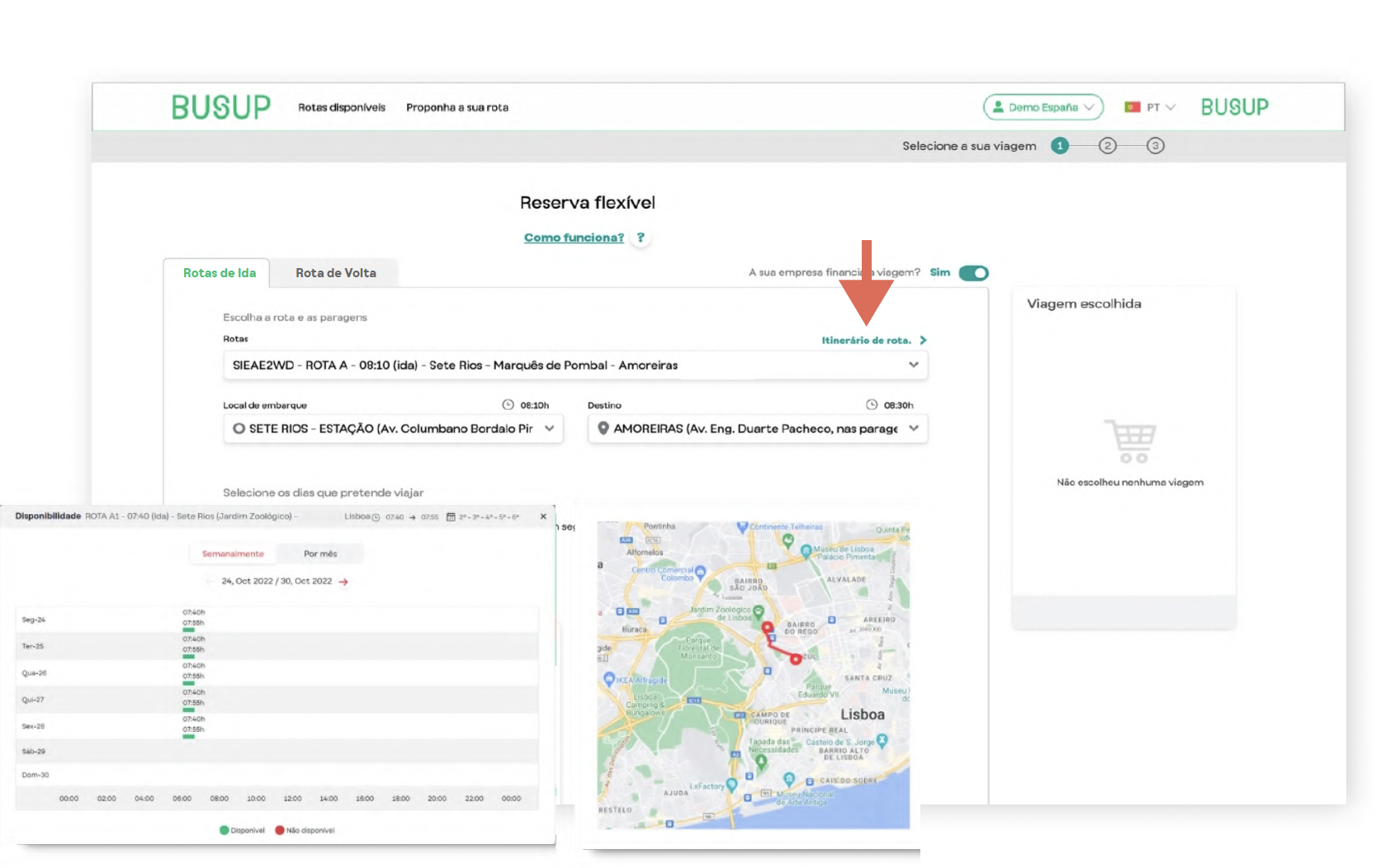
Task: Click the empty shopping cart icon
Action: (x=1130, y=441)
